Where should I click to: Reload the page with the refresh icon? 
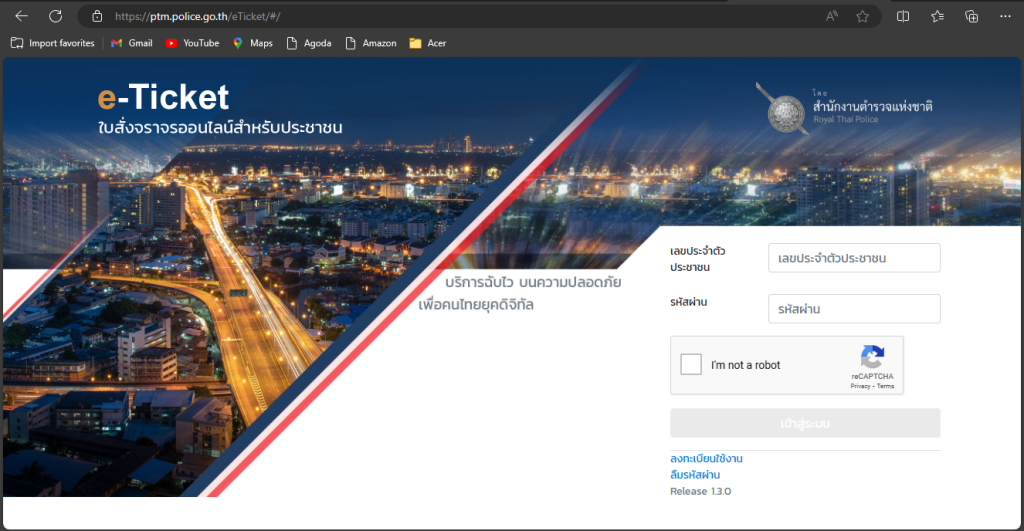(x=56, y=16)
